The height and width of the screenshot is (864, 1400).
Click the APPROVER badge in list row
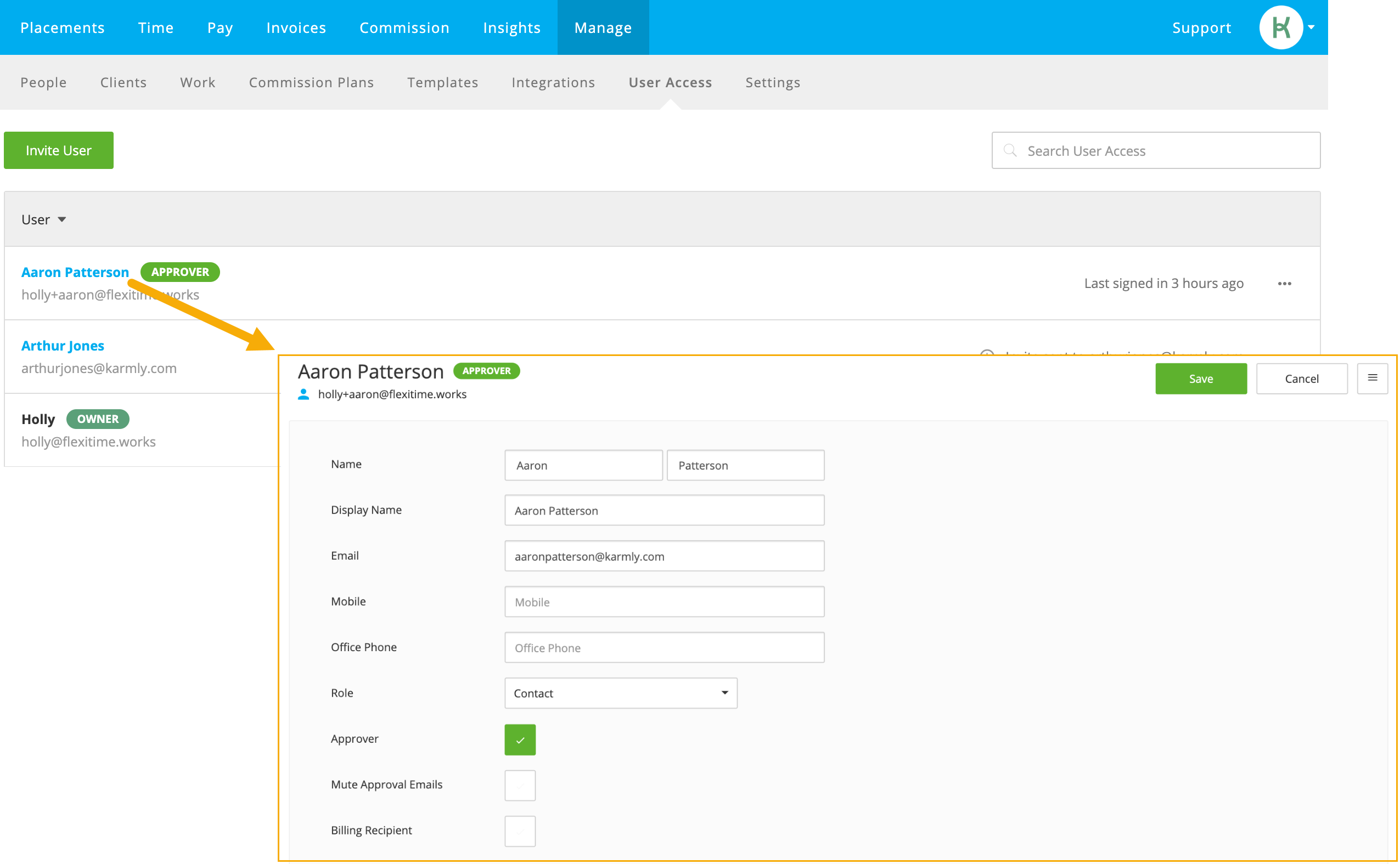click(x=180, y=272)
